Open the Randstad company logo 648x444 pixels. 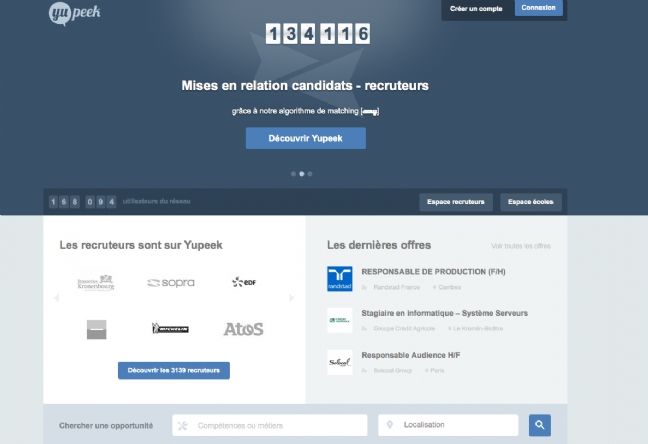(340, 279)
